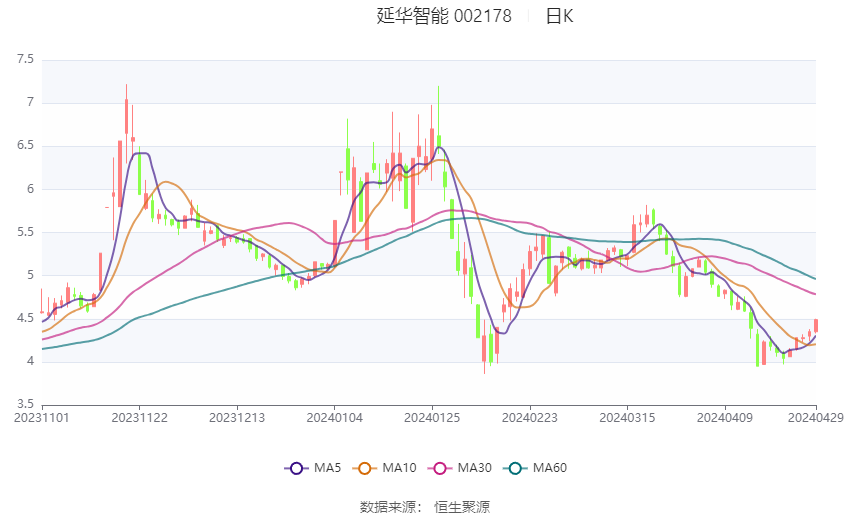
Task: Click the 6.5 y-axis value
Action: (25, 145)
